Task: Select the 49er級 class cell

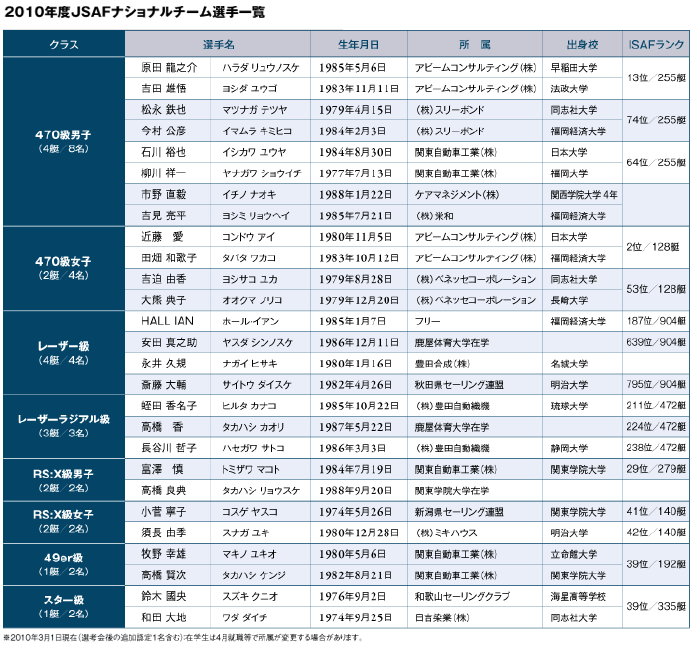Action: (64, 564)
